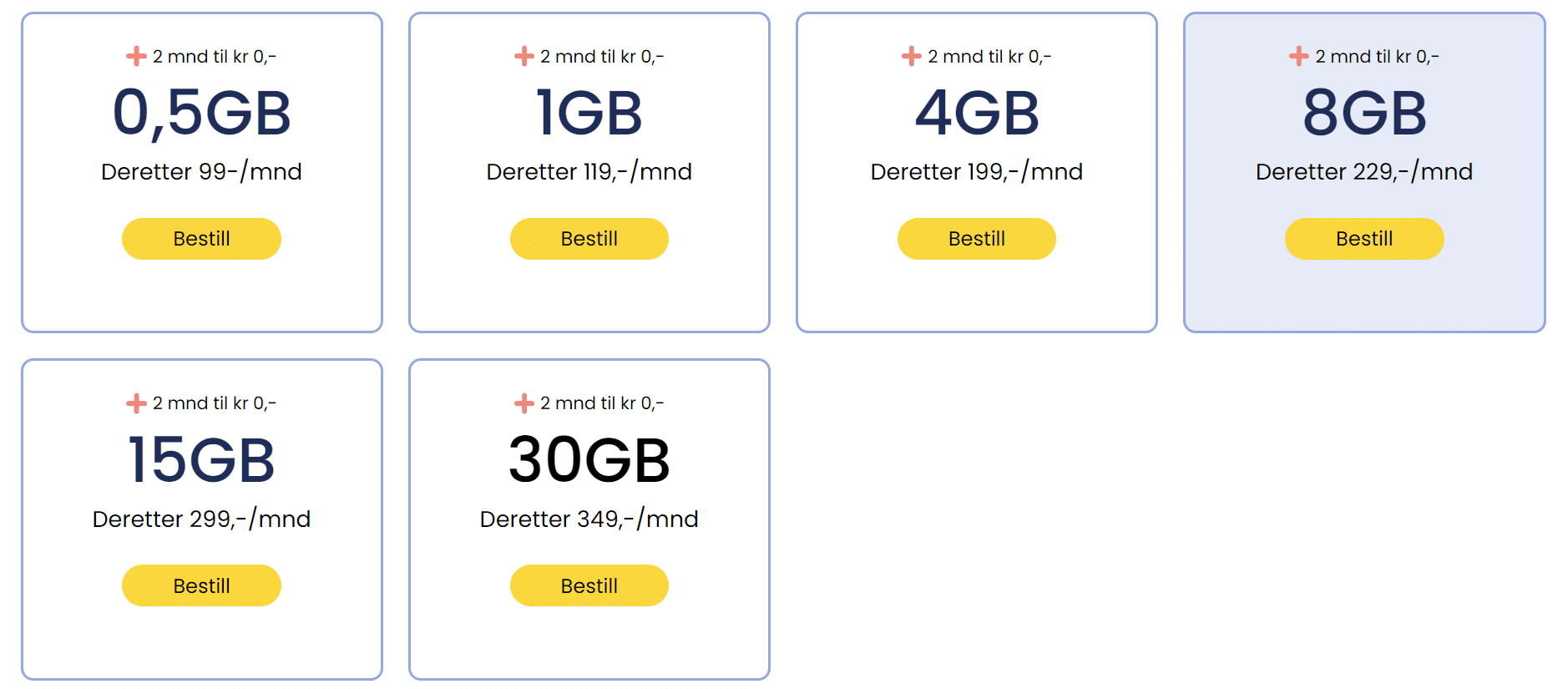Click the highlighted 8GB plan heading

(1363, 113)
